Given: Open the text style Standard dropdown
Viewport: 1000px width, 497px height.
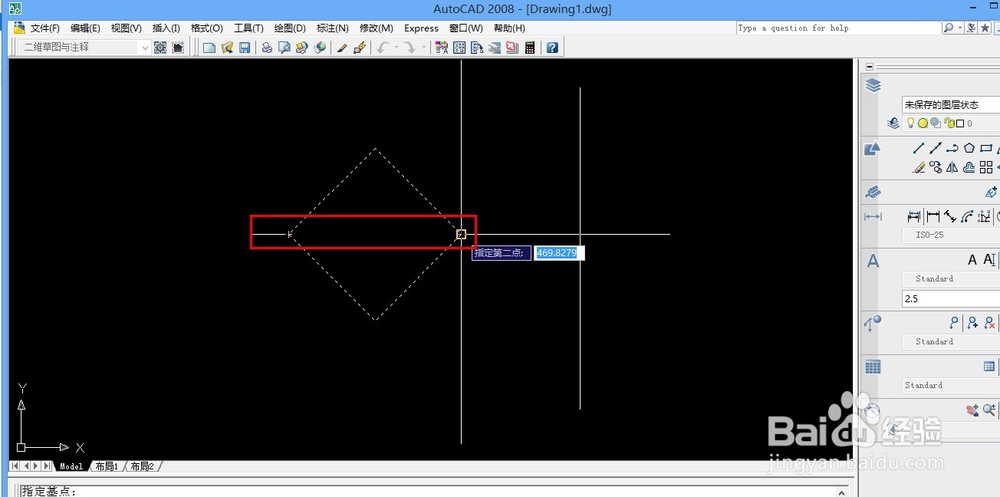Looking at the screenshot, I should (x=951, y=279).
